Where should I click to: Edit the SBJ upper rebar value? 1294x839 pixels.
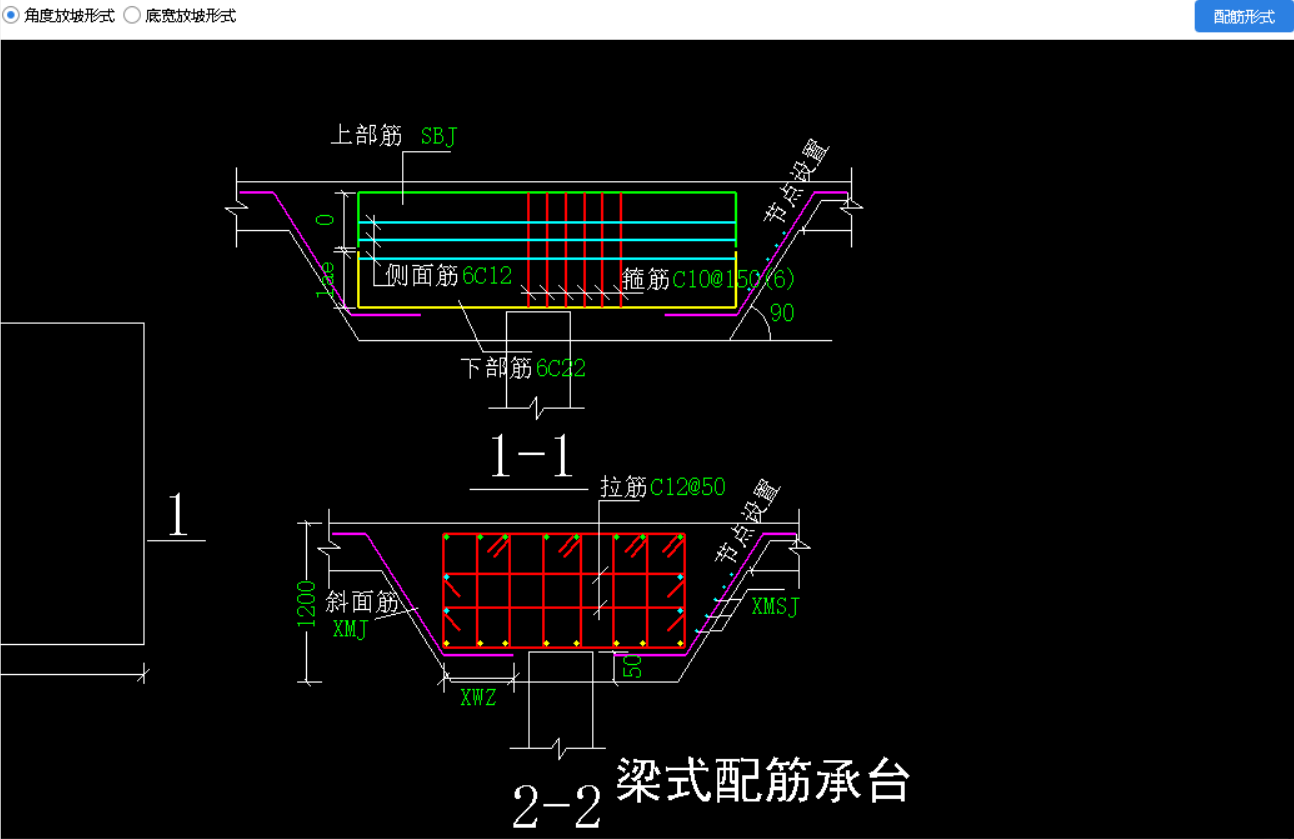pyautogui.click(x=438, y=137)
